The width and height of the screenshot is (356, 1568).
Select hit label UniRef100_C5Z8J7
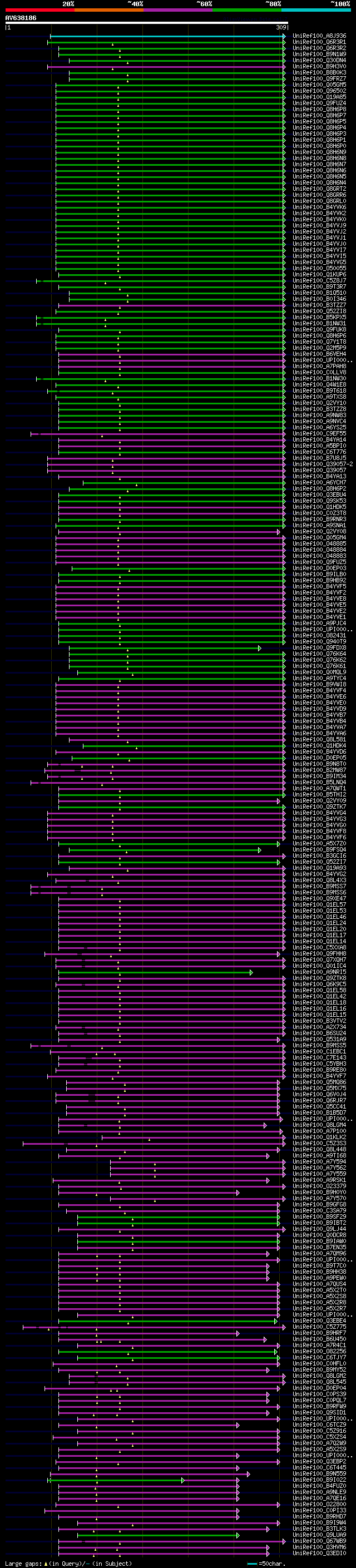[x=319, y=280]
